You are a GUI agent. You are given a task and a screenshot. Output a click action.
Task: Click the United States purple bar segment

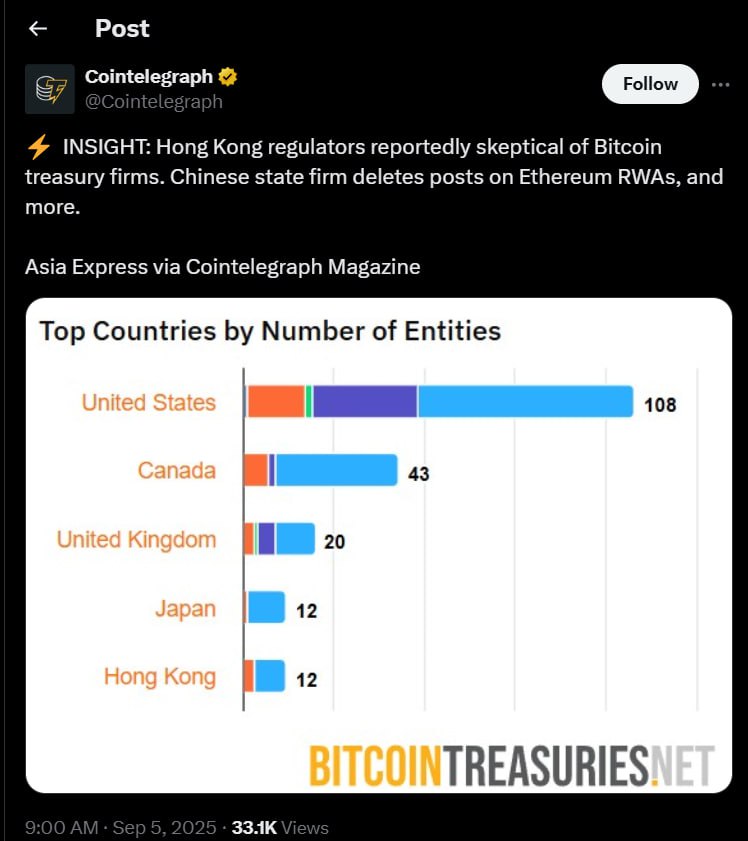coord(365,401)
